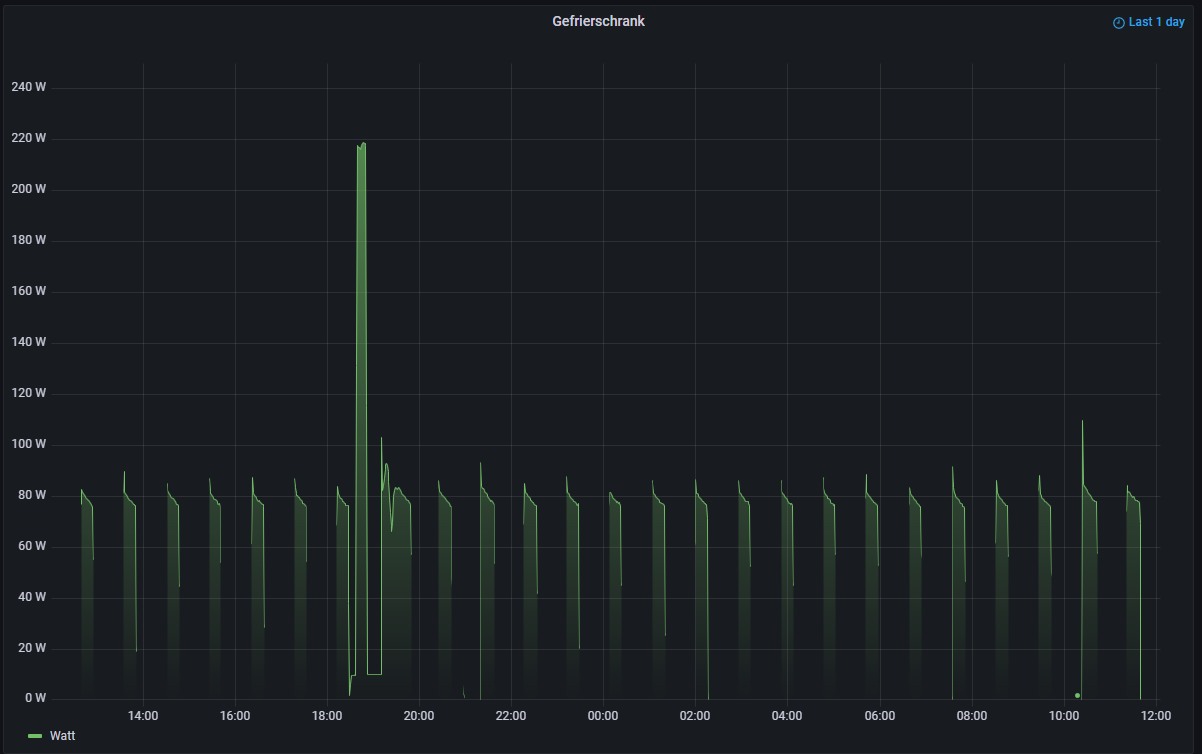
Task: Click the 40 W y-axis label
Action: [x=32, y=597]
